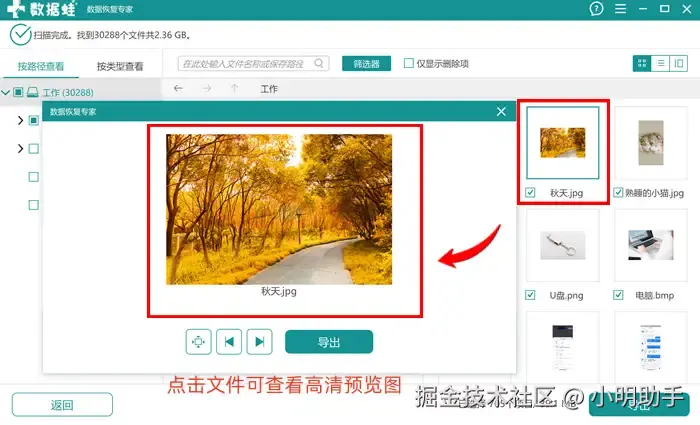Show previous image in preview dialog
Viewport: 700px width, 425px height.
(229, 342)
